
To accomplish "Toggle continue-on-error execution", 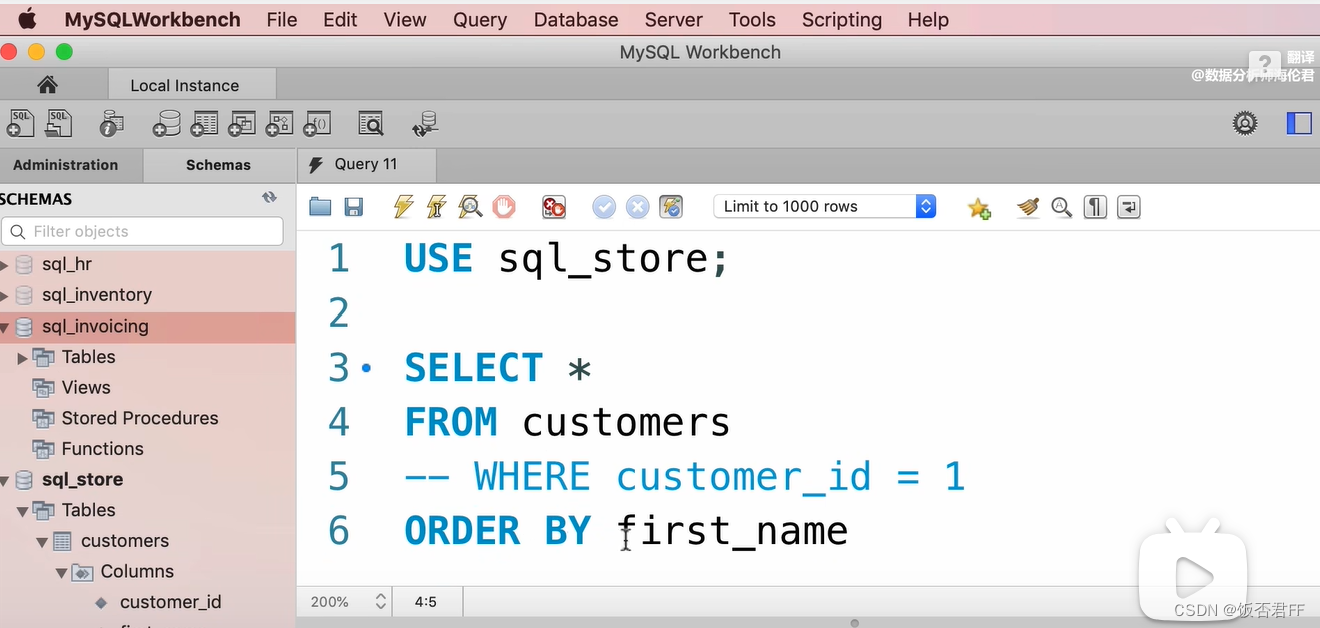I will tap(554, 207).
